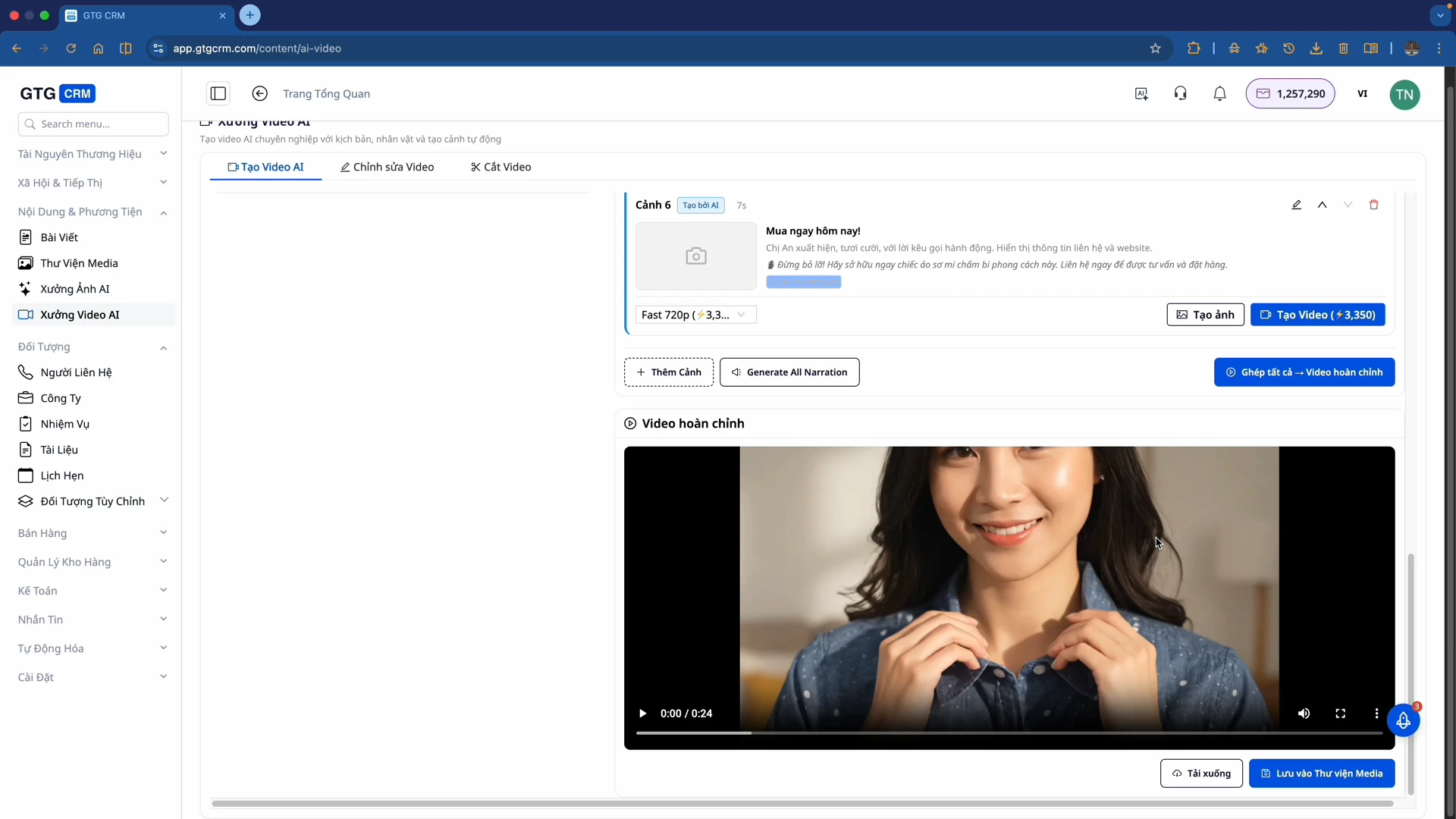This screenshot has width=1456, height=819.
Task: Expand Tài Nguyên Thương Hiệu menu
Action: pyautogui.click(x=92, y=154)
